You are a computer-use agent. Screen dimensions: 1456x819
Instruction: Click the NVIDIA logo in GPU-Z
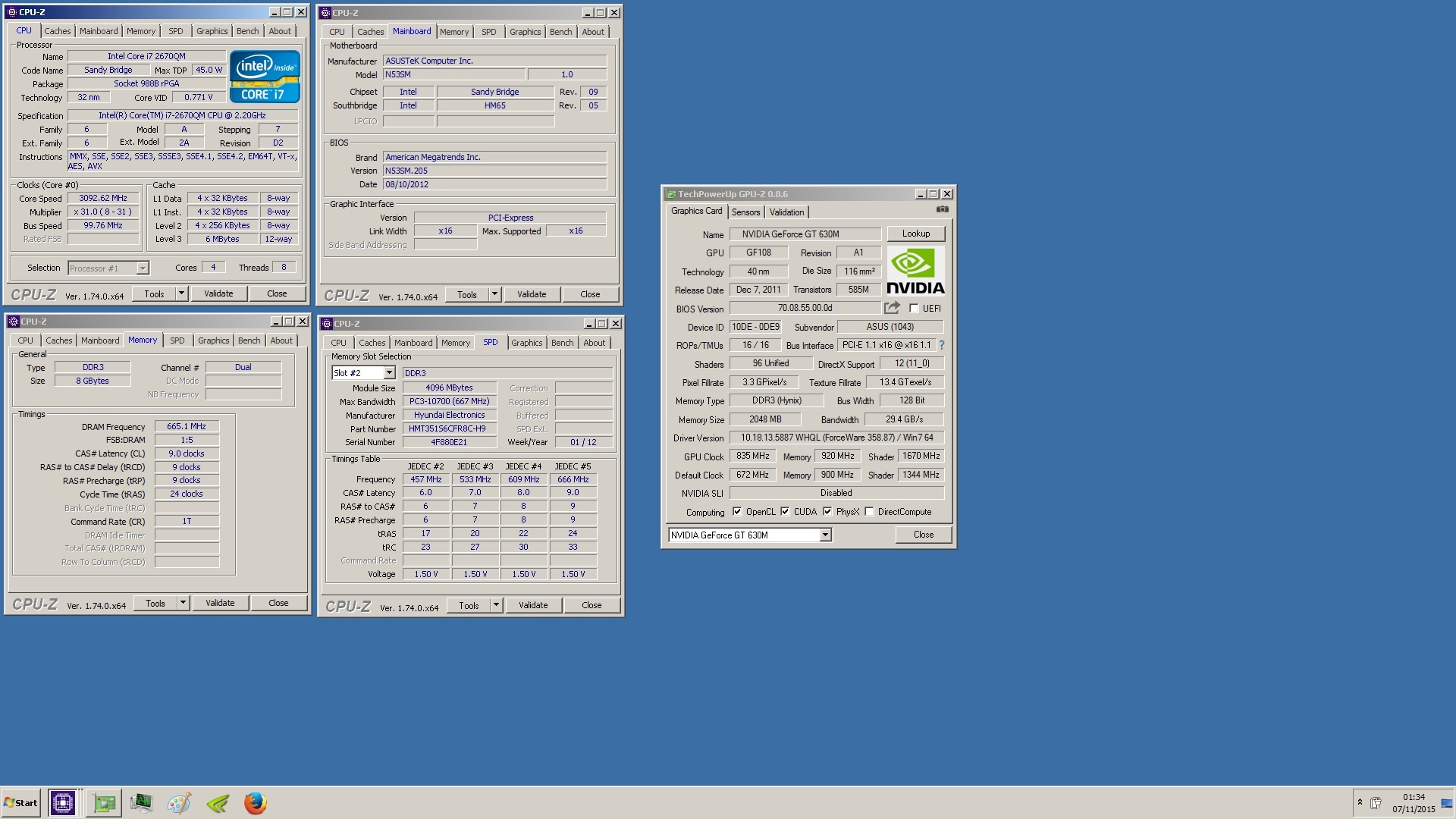(915, 272)
